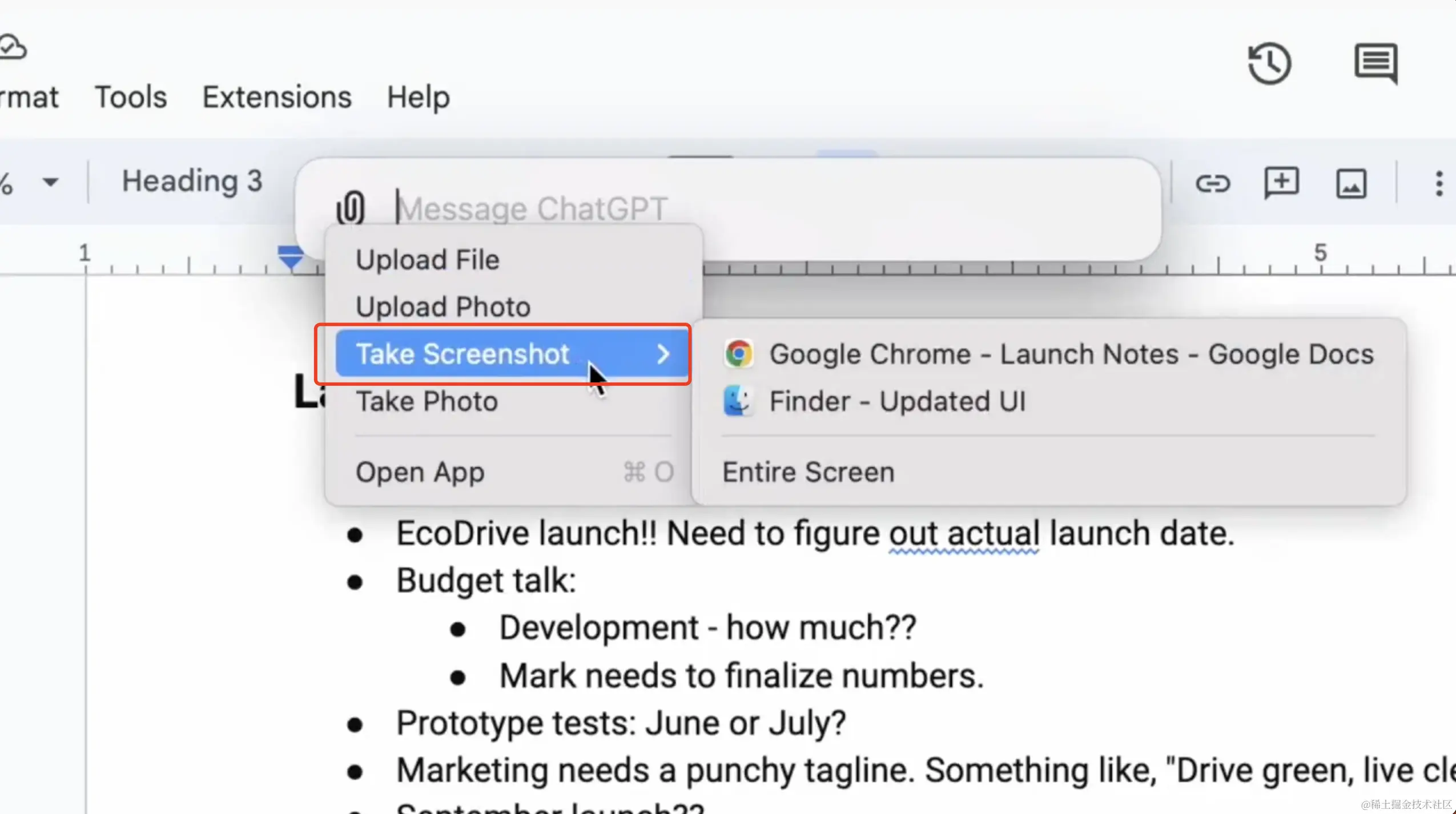Click the insert image icon
This screenshot has height=814, width=1456.
click(1351, 184)
